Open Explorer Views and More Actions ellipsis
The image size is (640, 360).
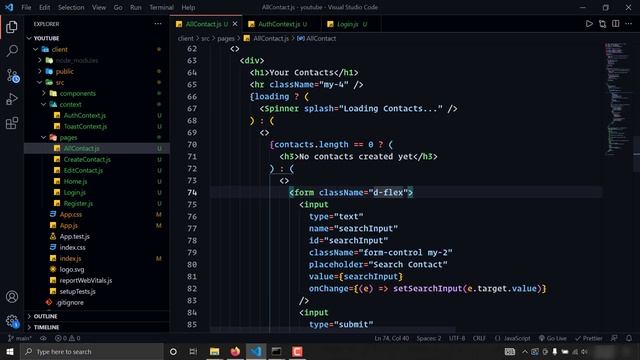click(158, 24)
